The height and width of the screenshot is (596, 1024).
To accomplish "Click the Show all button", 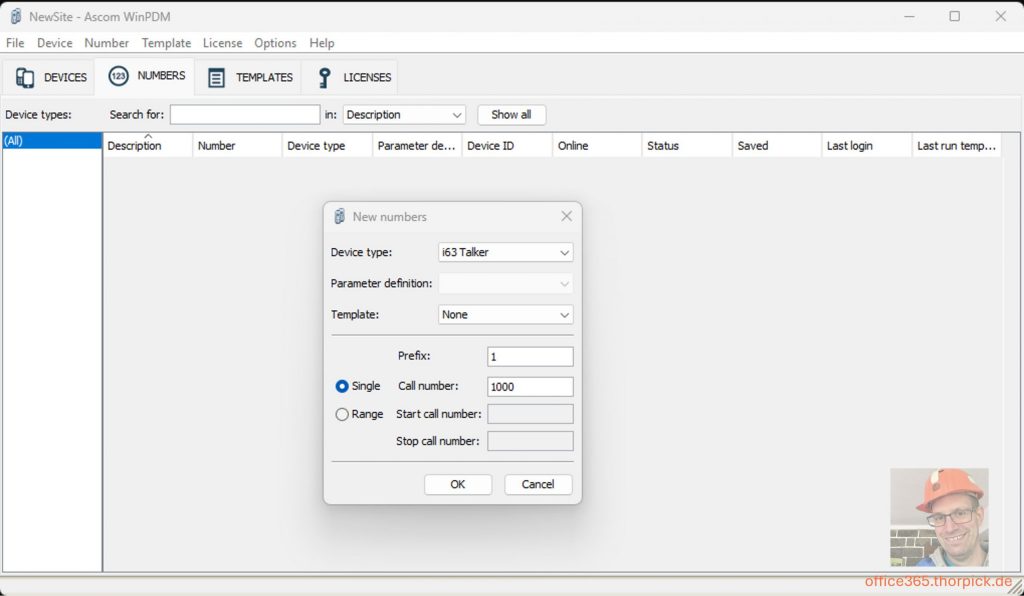I will 511,115.
